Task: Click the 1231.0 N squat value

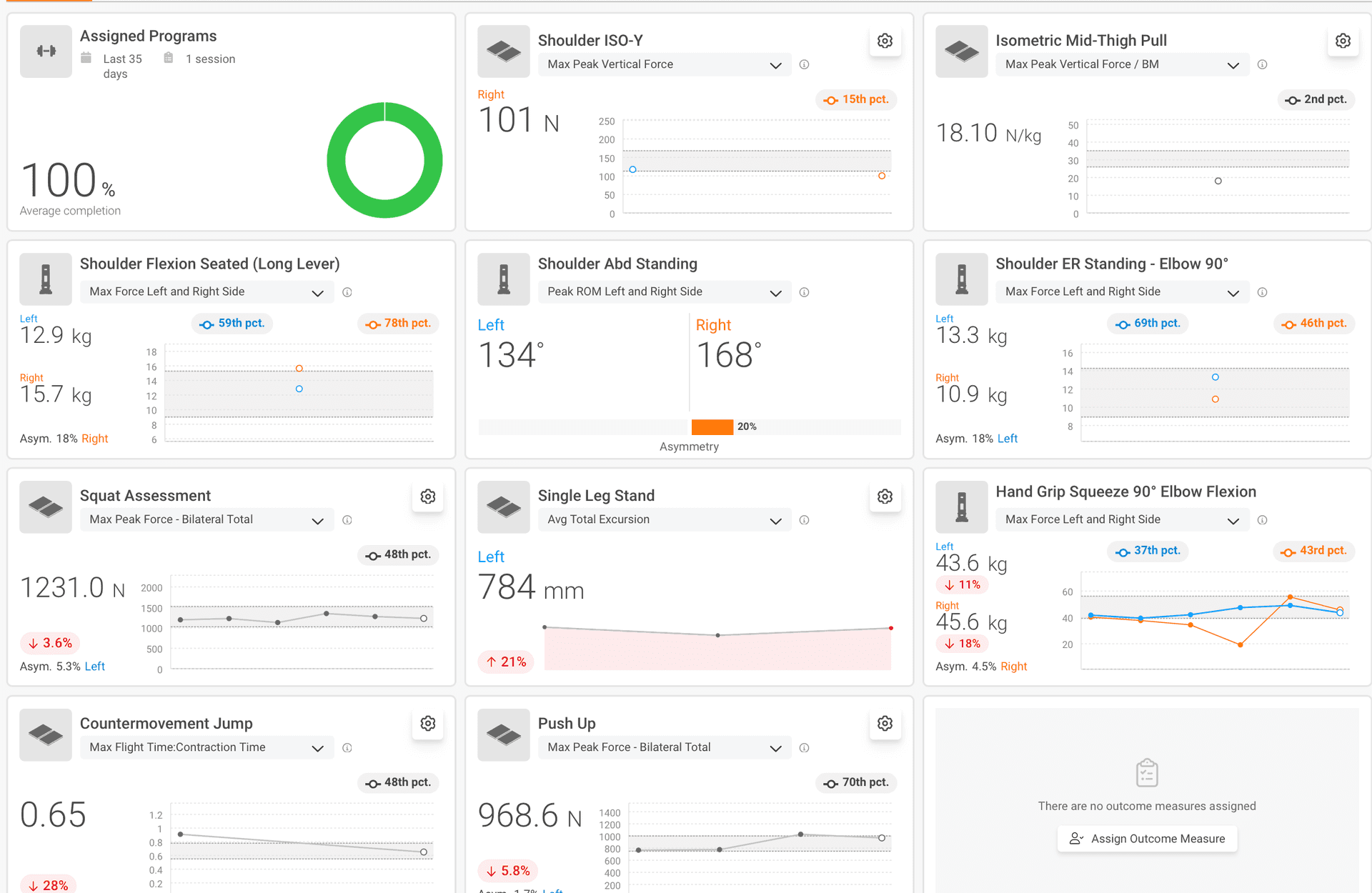Action: coord(72,588)
